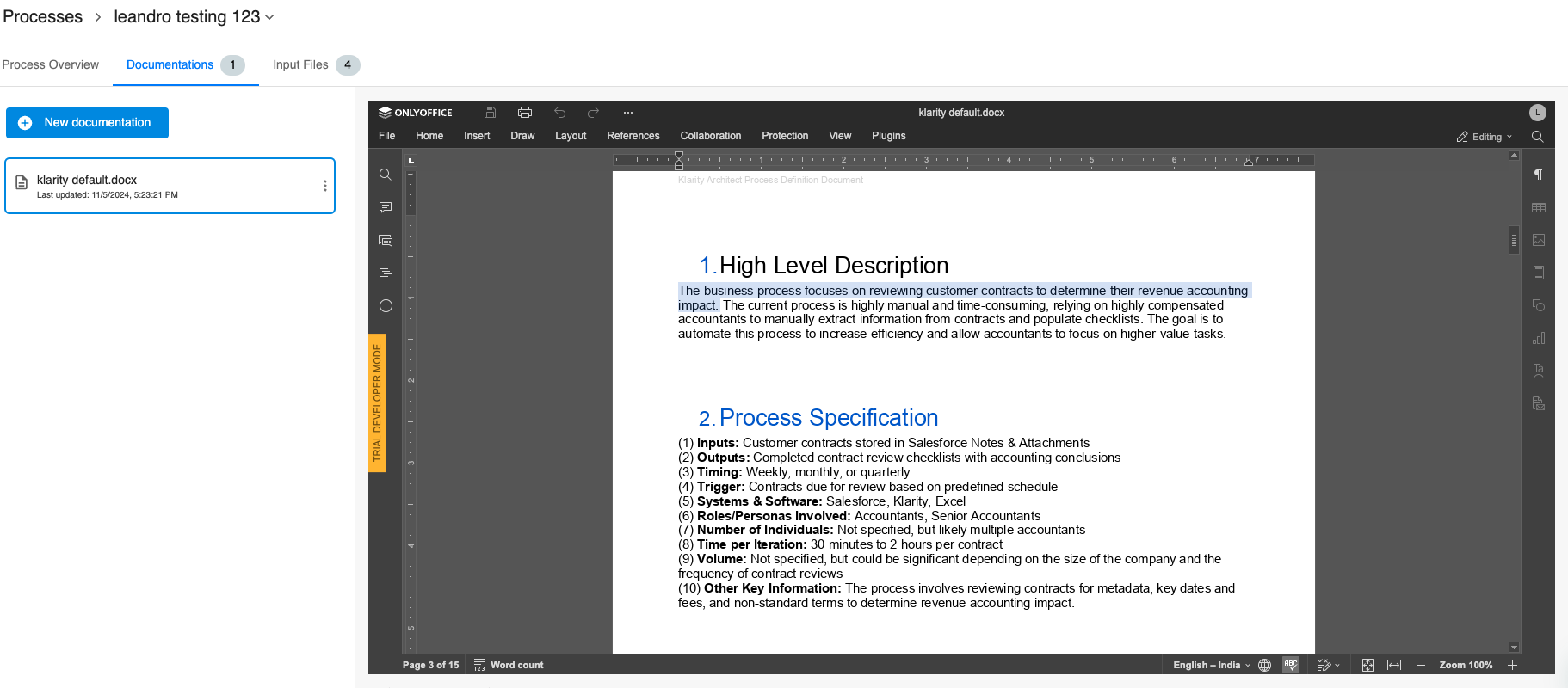Click the tab stop selector at ruler corner
Screen dimensions: 1568x688
[x=411, y=160]
